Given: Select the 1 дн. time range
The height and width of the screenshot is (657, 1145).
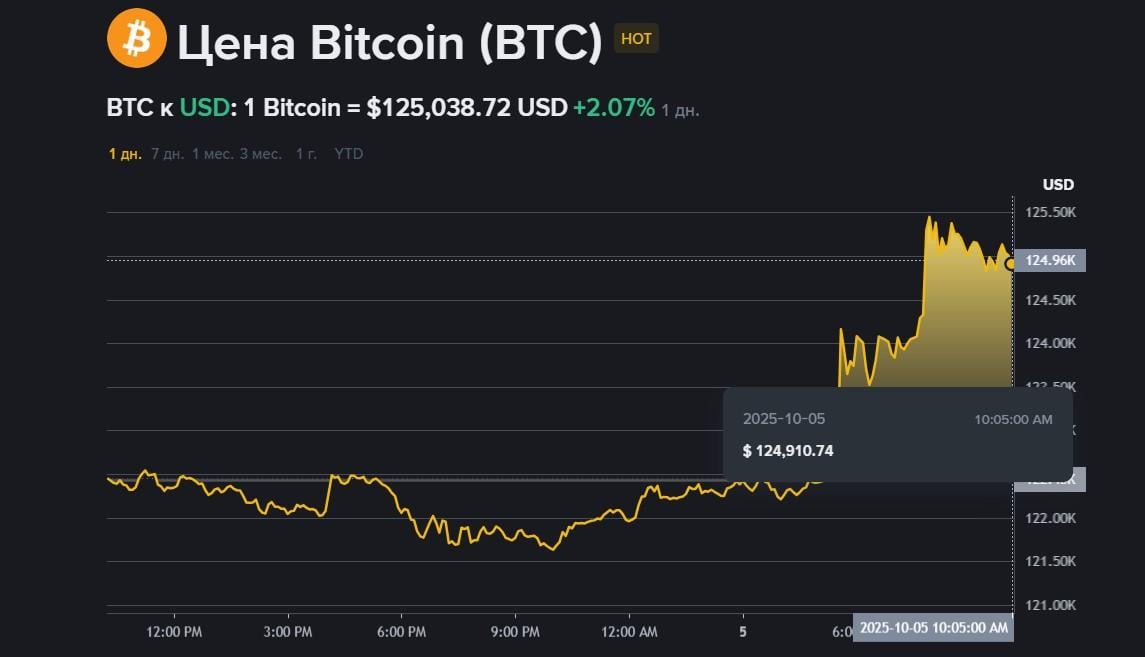Looking at the screenshot, I should (x=125, y=154).
